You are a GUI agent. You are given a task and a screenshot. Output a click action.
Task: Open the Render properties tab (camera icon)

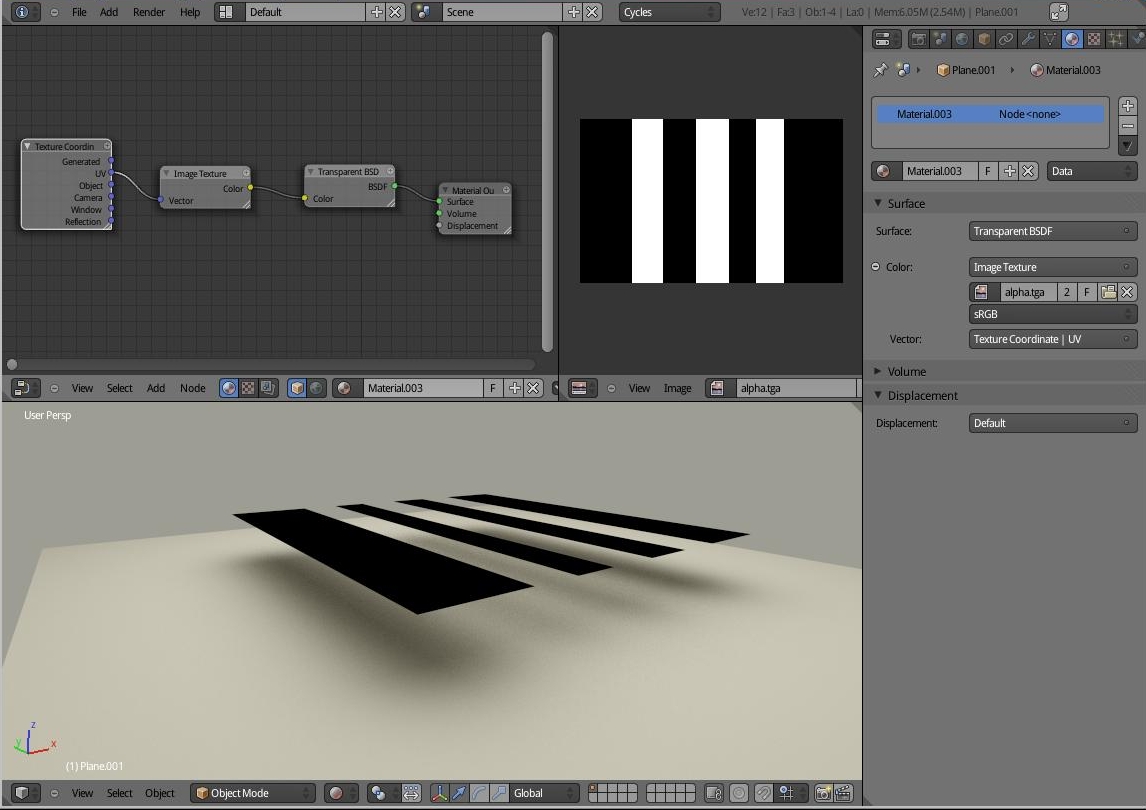click(918, 38)
